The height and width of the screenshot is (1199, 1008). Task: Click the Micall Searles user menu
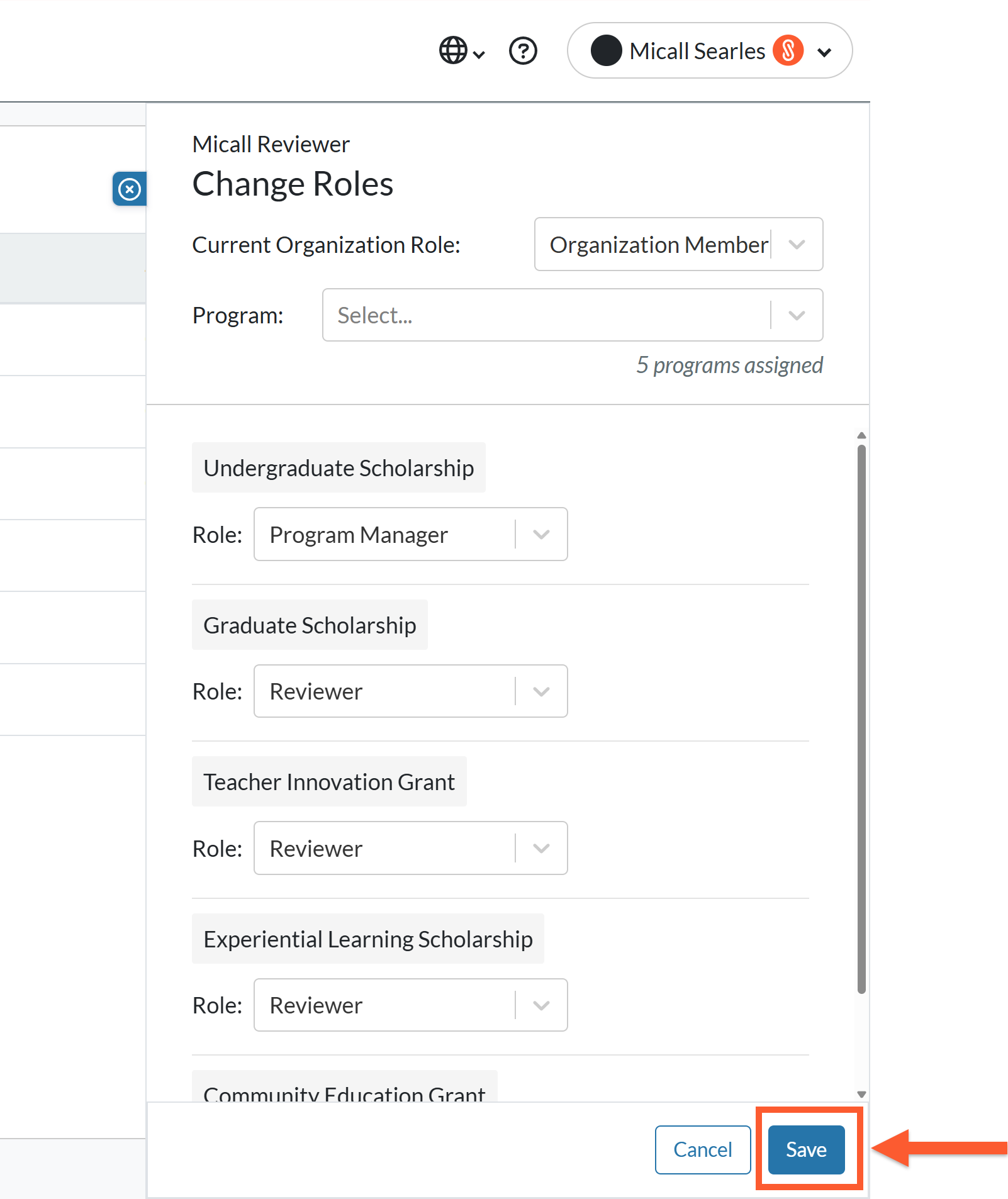click(x=710, y=50)
